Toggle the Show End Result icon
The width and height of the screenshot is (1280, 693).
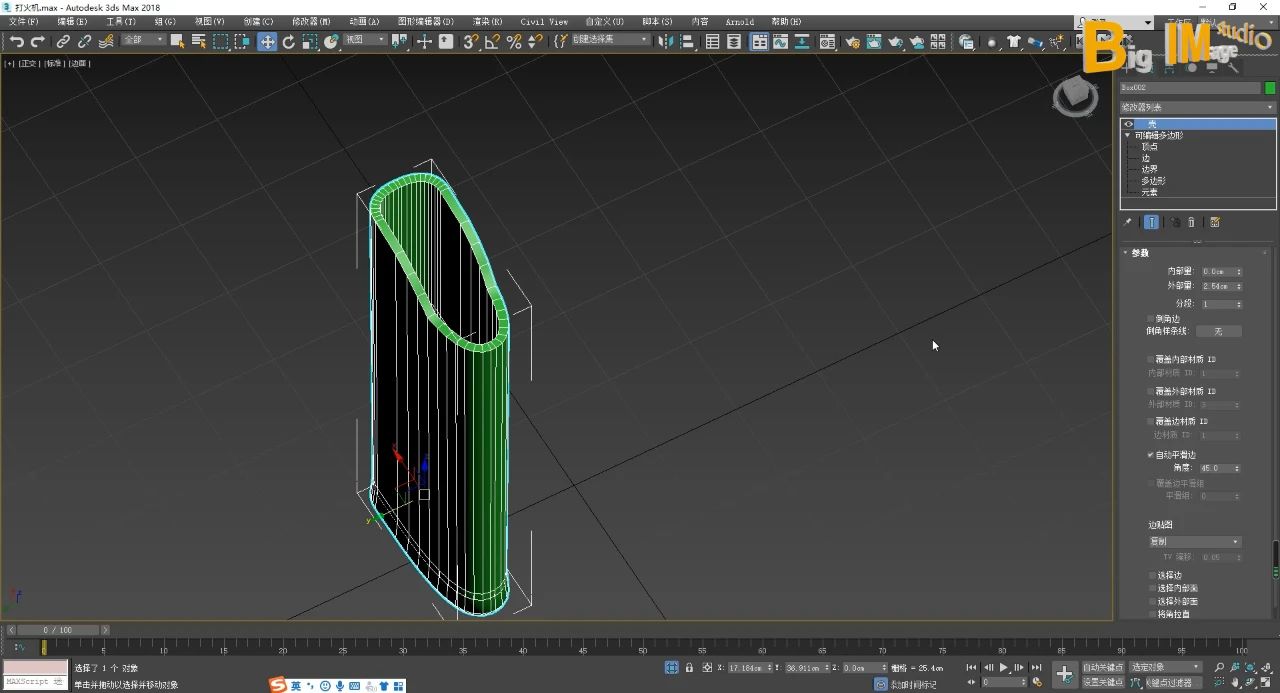point(1152,222)
